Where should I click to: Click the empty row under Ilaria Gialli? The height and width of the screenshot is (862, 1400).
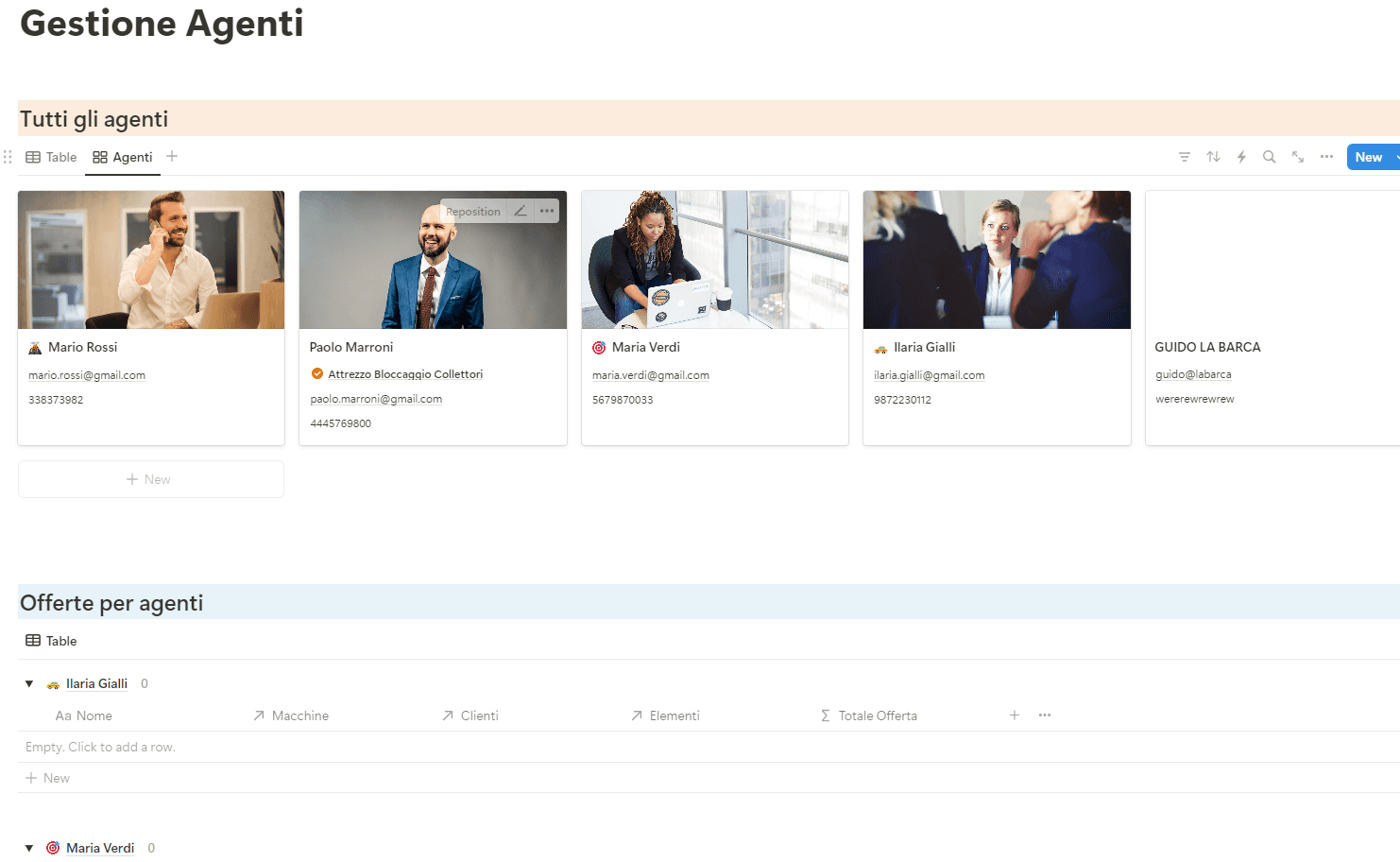100,747
